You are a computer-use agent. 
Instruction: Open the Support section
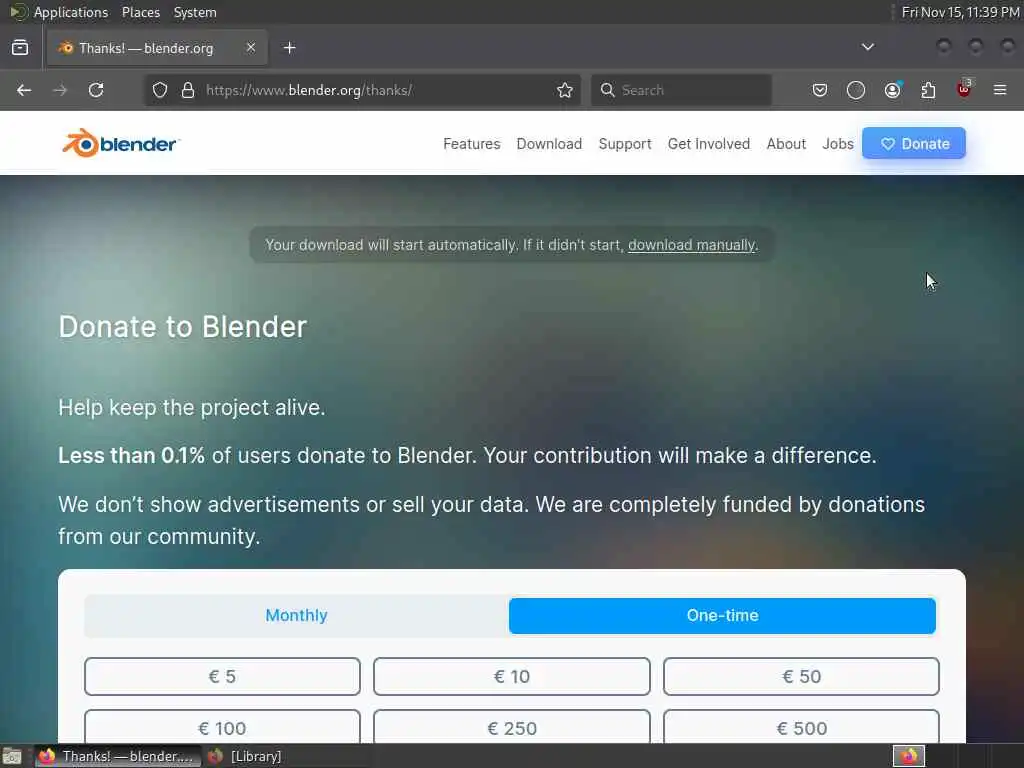click(625, 144)
